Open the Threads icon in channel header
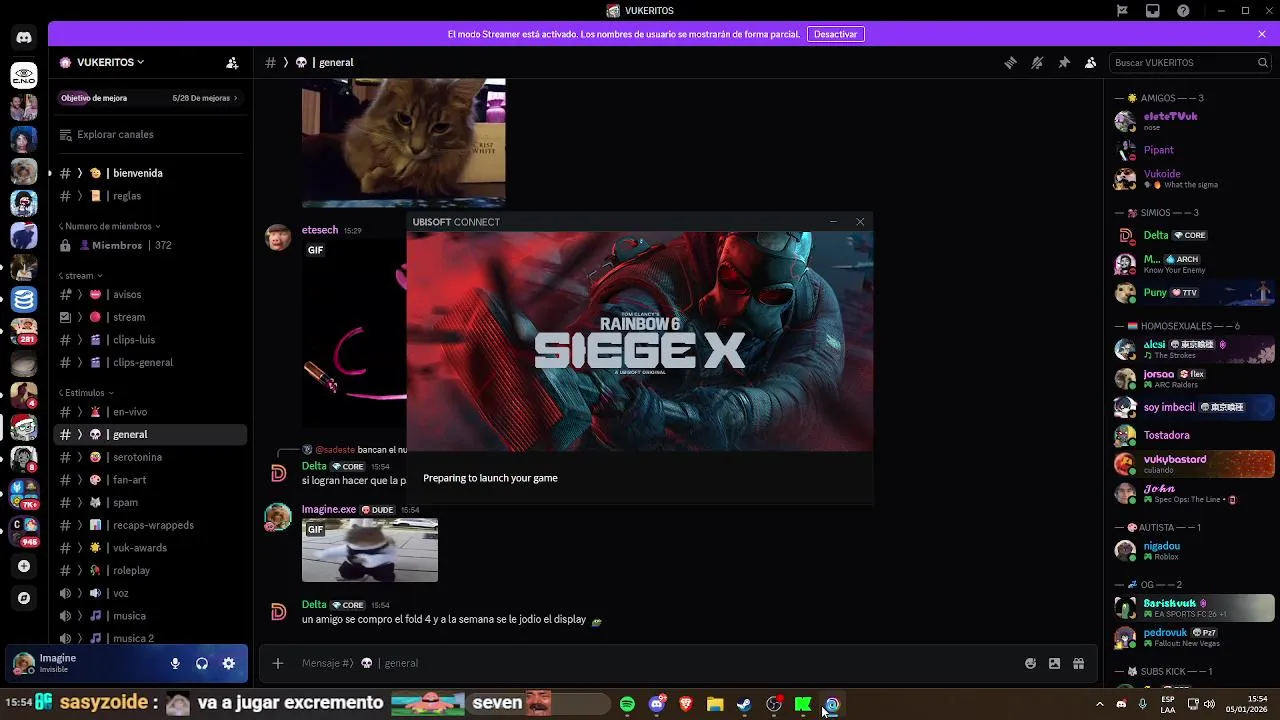1280x720 pixels. [1010, 62]
